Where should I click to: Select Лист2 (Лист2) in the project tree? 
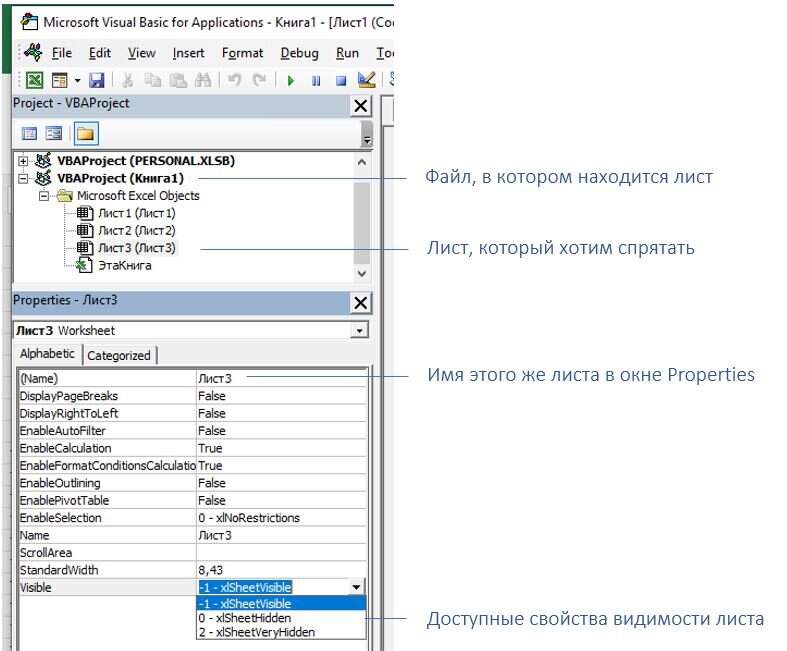[x=137, y=230]
